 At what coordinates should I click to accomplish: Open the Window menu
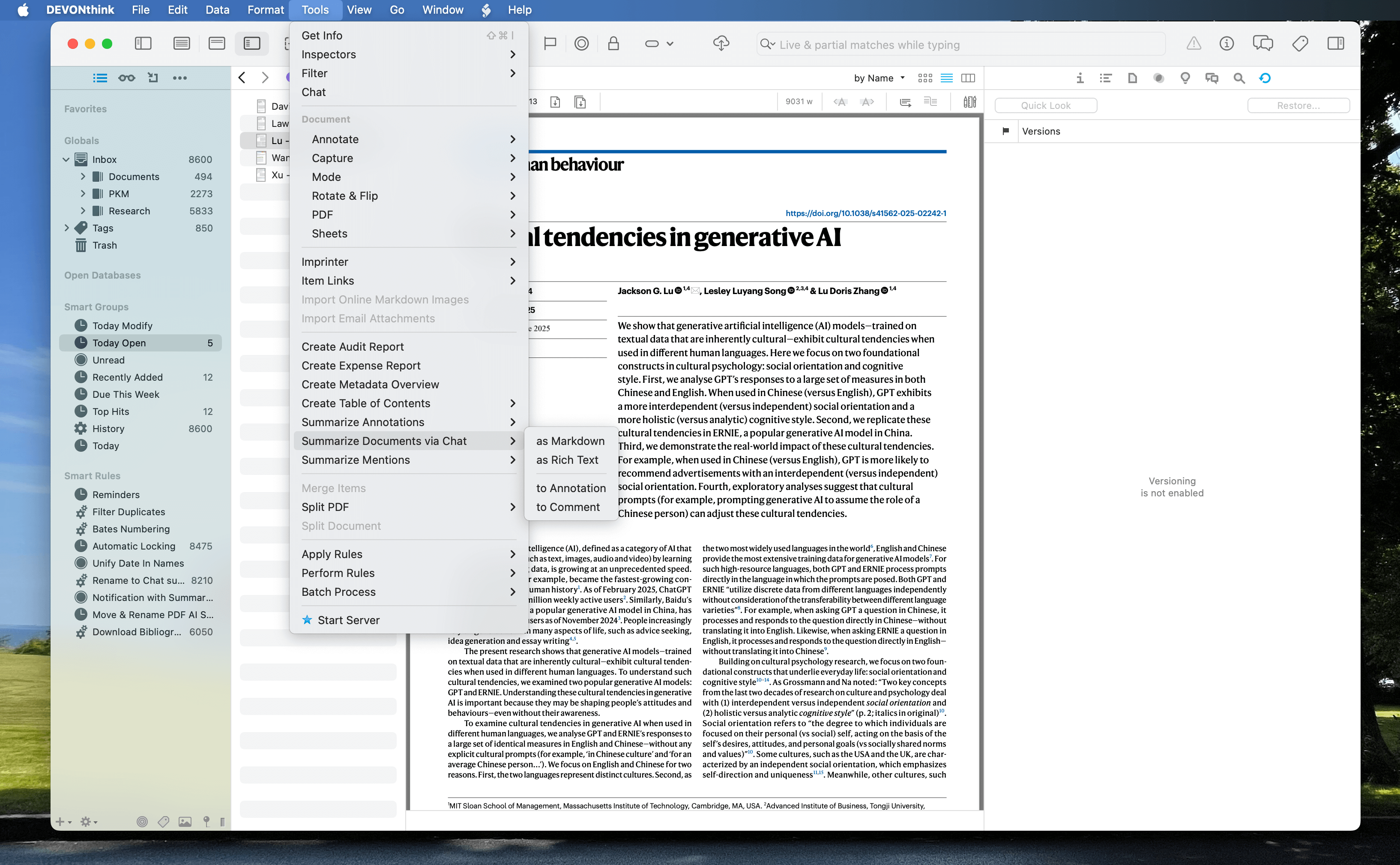click(x=442, y=10)
